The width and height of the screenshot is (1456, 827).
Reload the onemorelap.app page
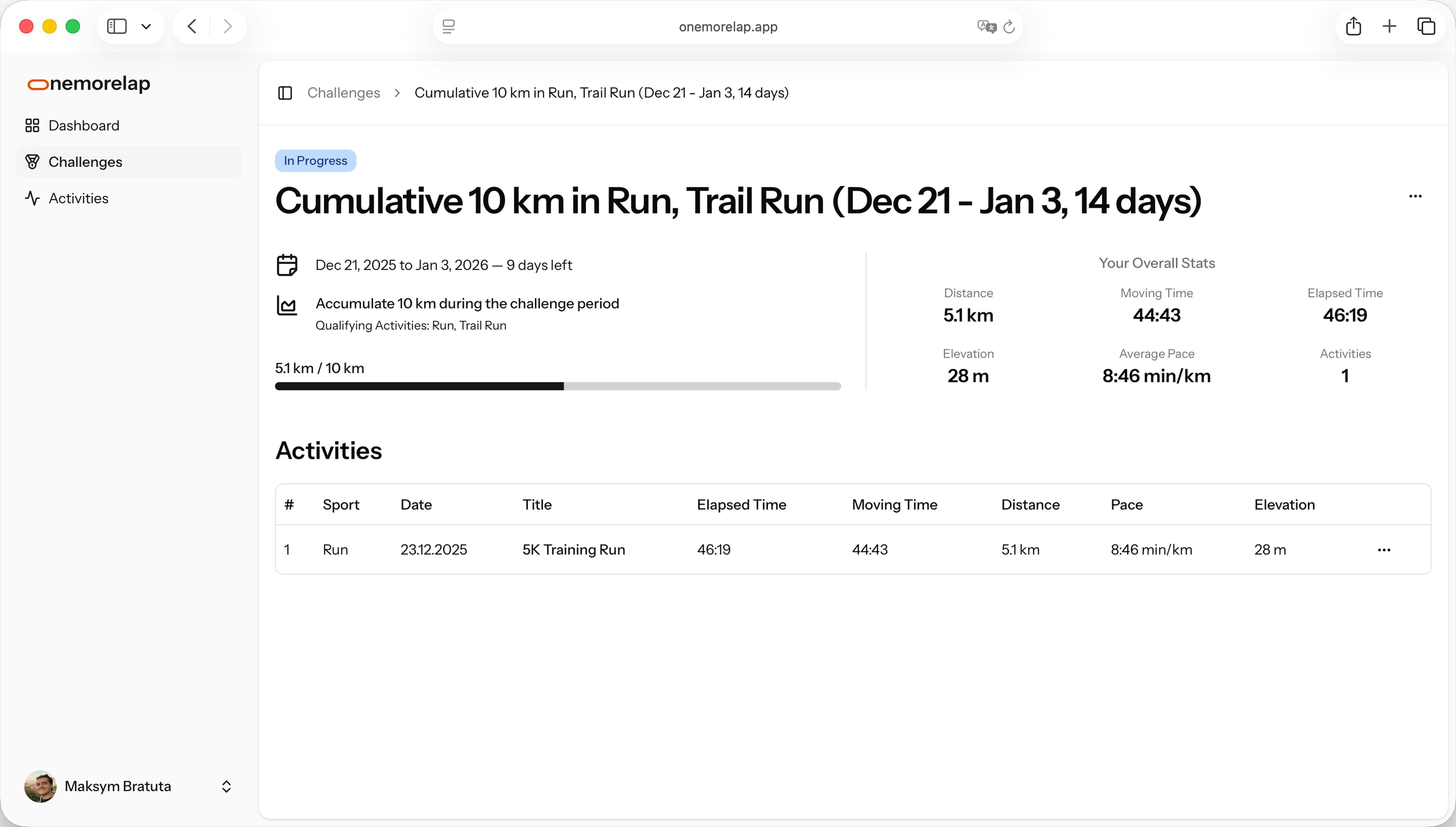1008,27
